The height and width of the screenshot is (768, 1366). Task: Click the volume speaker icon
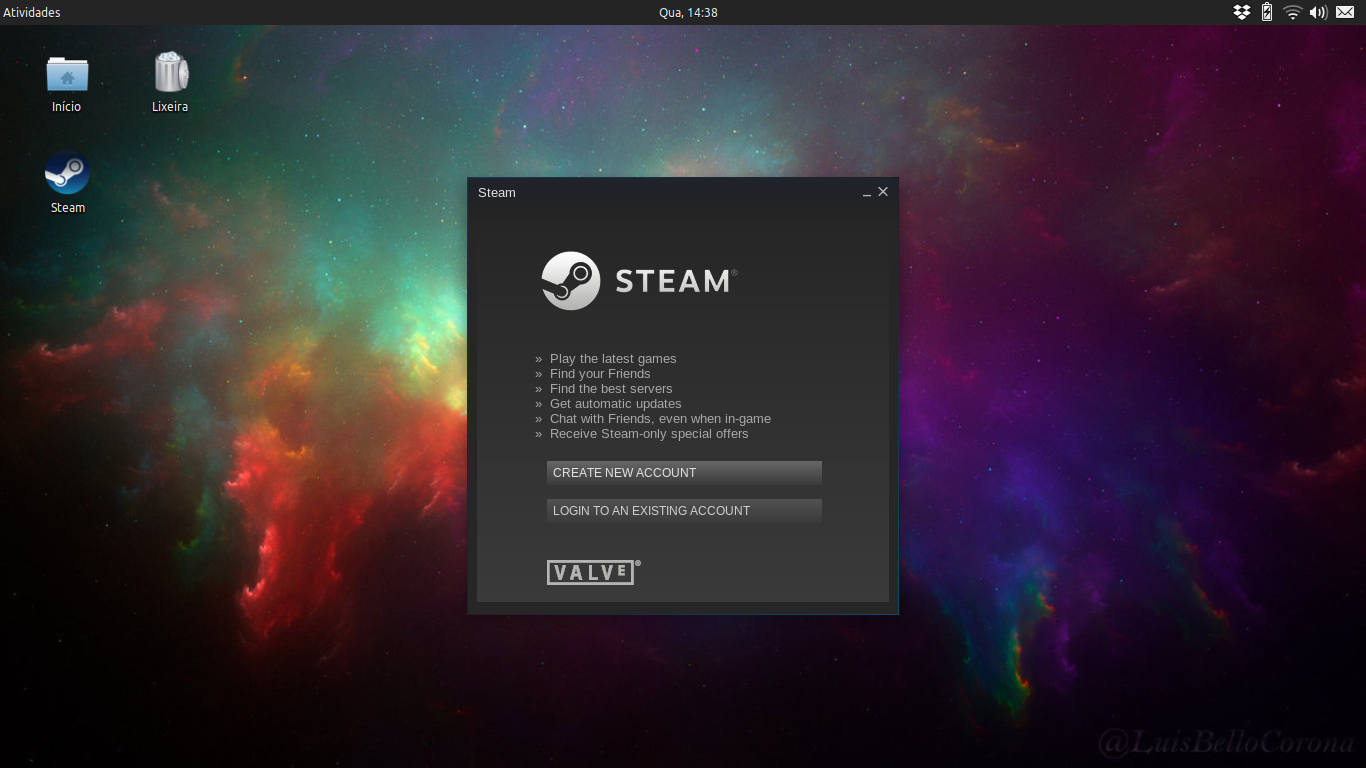point(1318,12)
